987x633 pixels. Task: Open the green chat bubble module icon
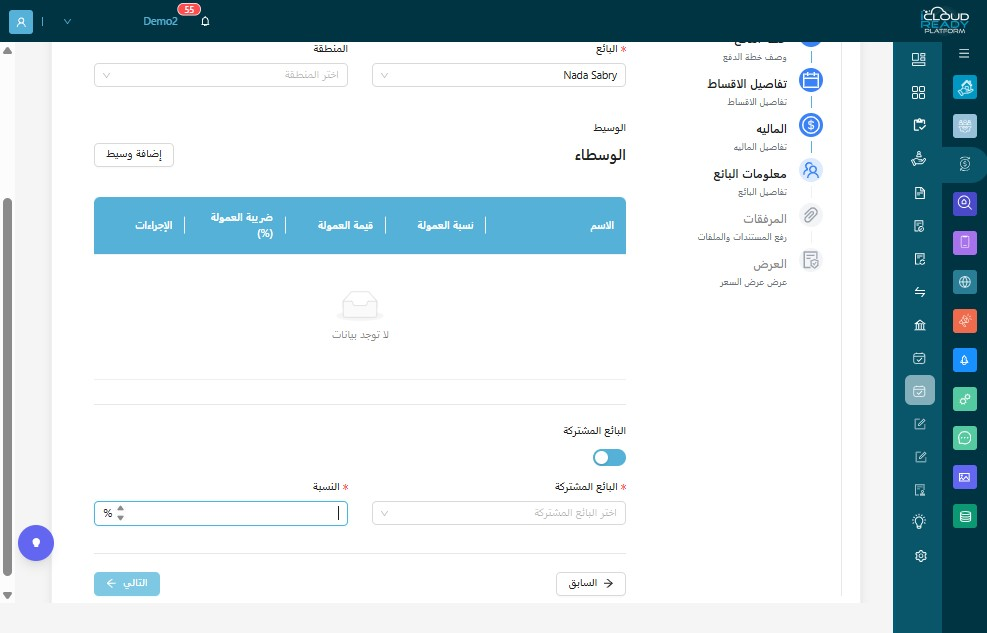pyautogui.click(x=964, y=438)
